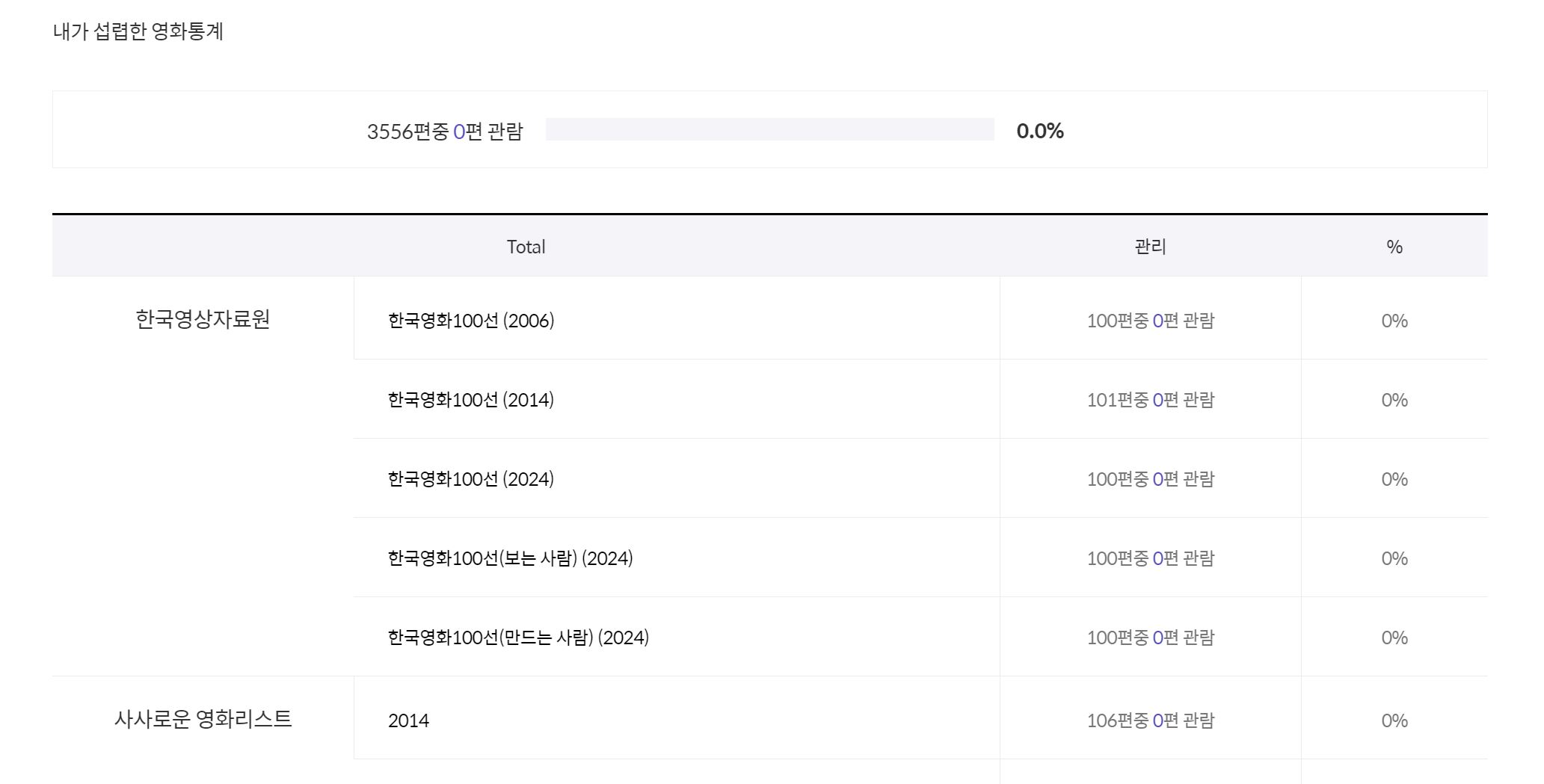Screen dimensions: 1544x784
Task: Click the overall viewing progress bar
Action: click(x=770, y=129)
